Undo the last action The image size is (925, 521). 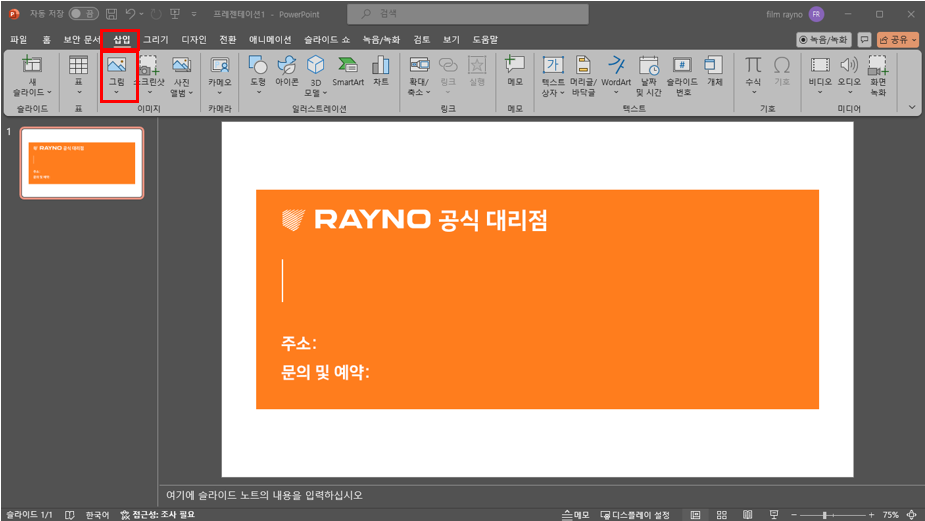[x=130, y=14]
